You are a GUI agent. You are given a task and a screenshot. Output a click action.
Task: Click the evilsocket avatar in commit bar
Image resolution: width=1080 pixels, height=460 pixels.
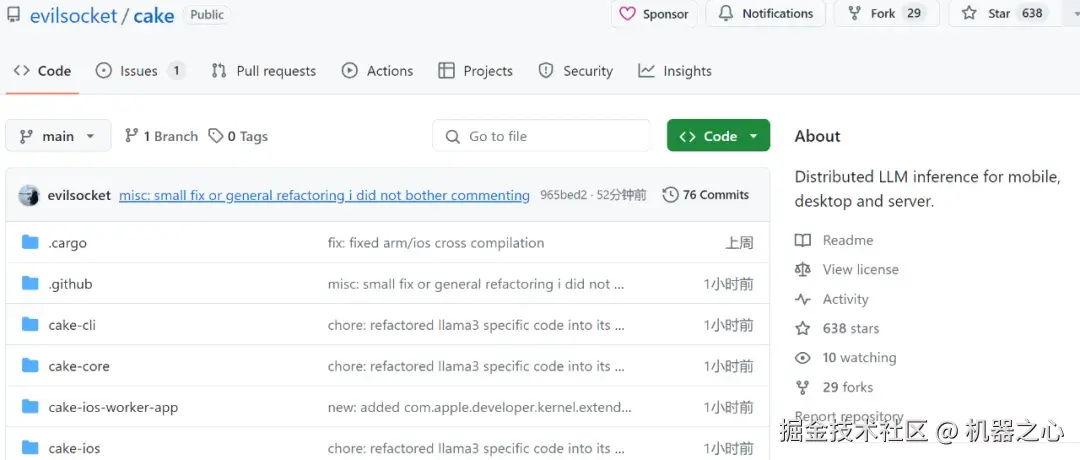pyautogui.click(x=29, y=196)
